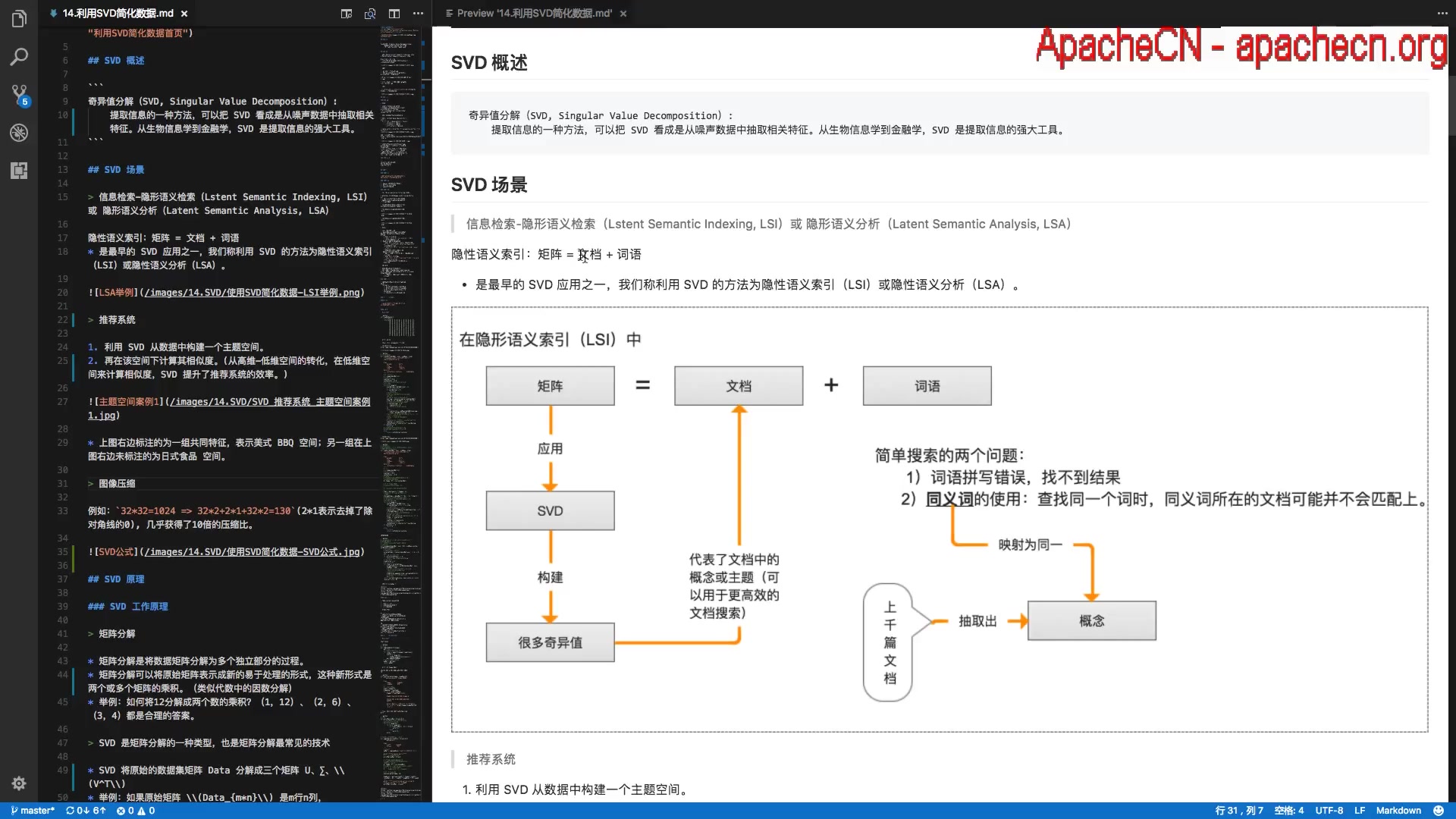
Task: Click the 行 31, 列 7 cursor position
Action: click(x=1239, y=811)
